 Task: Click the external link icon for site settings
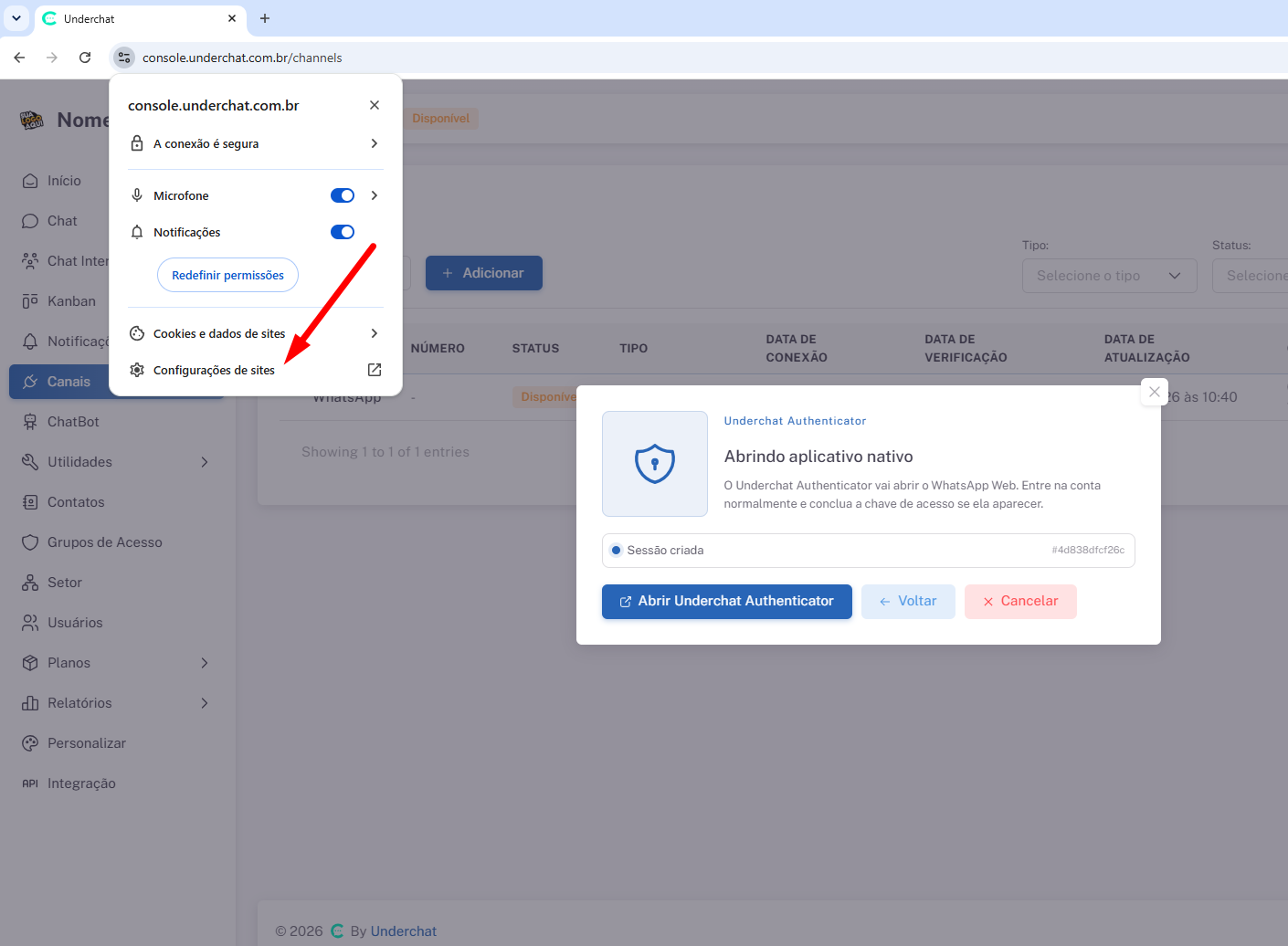pyautogui.click(x=375, y=370)
